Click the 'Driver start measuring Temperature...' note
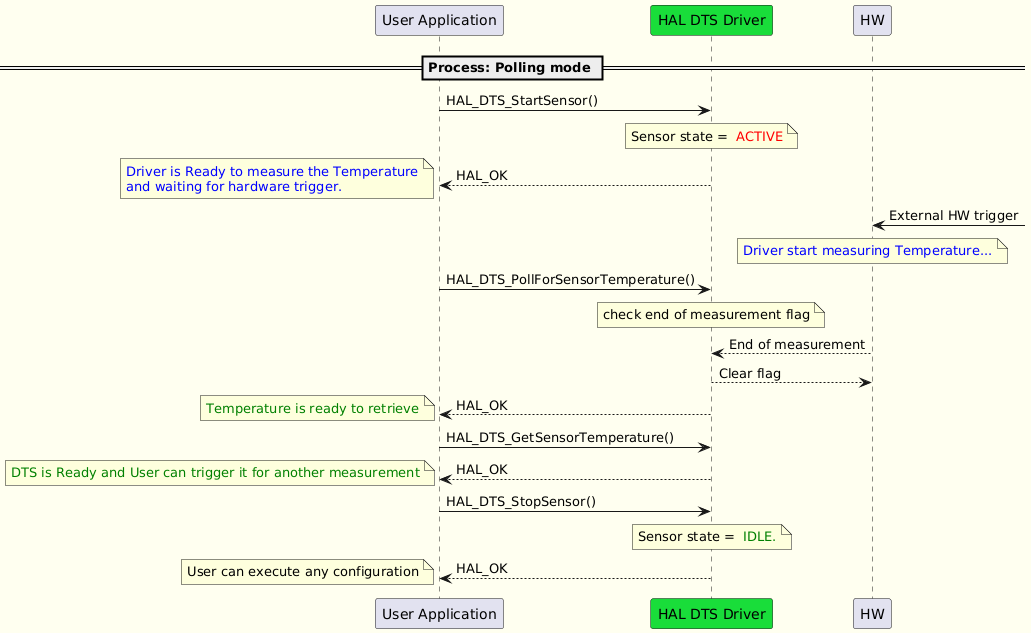This screenshot has width=1031, height=633. click(873, 251)
